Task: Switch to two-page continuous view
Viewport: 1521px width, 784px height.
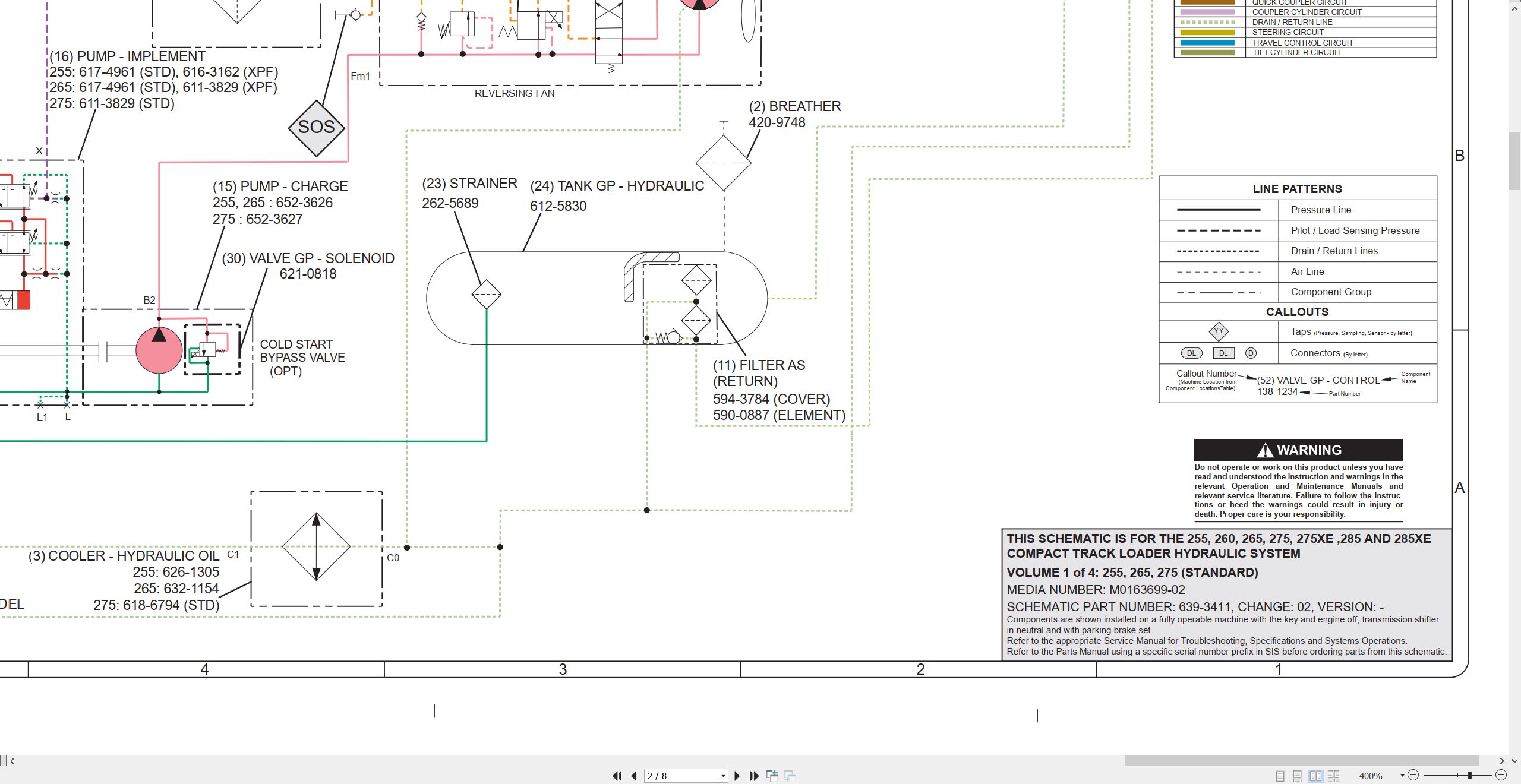Action: tap(1334, 776)
